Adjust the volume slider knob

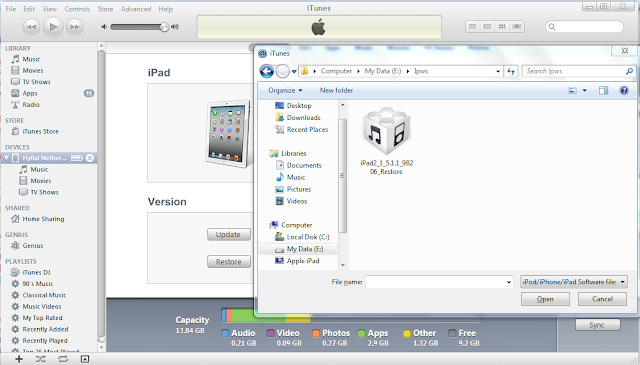(x=164, y=27)
